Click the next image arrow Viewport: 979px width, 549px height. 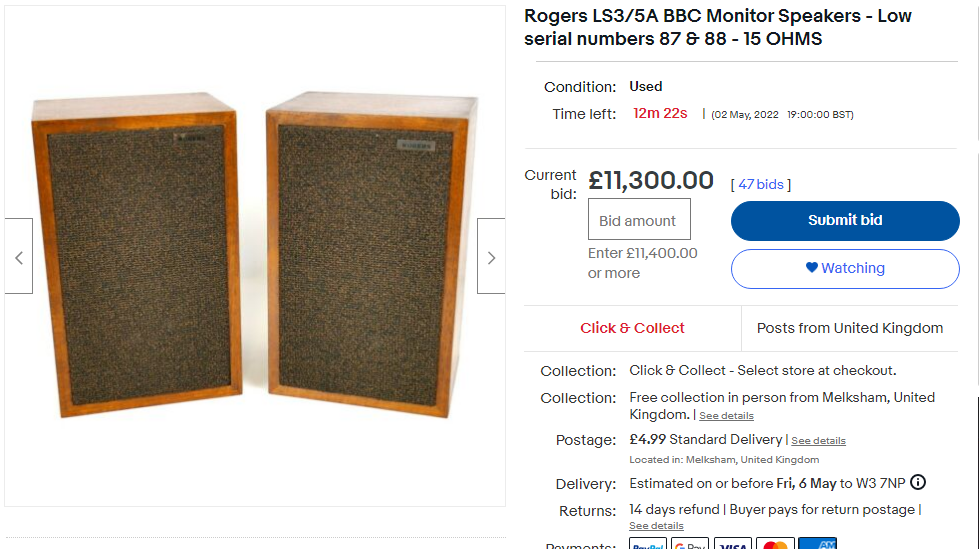[x=491, y=256]
